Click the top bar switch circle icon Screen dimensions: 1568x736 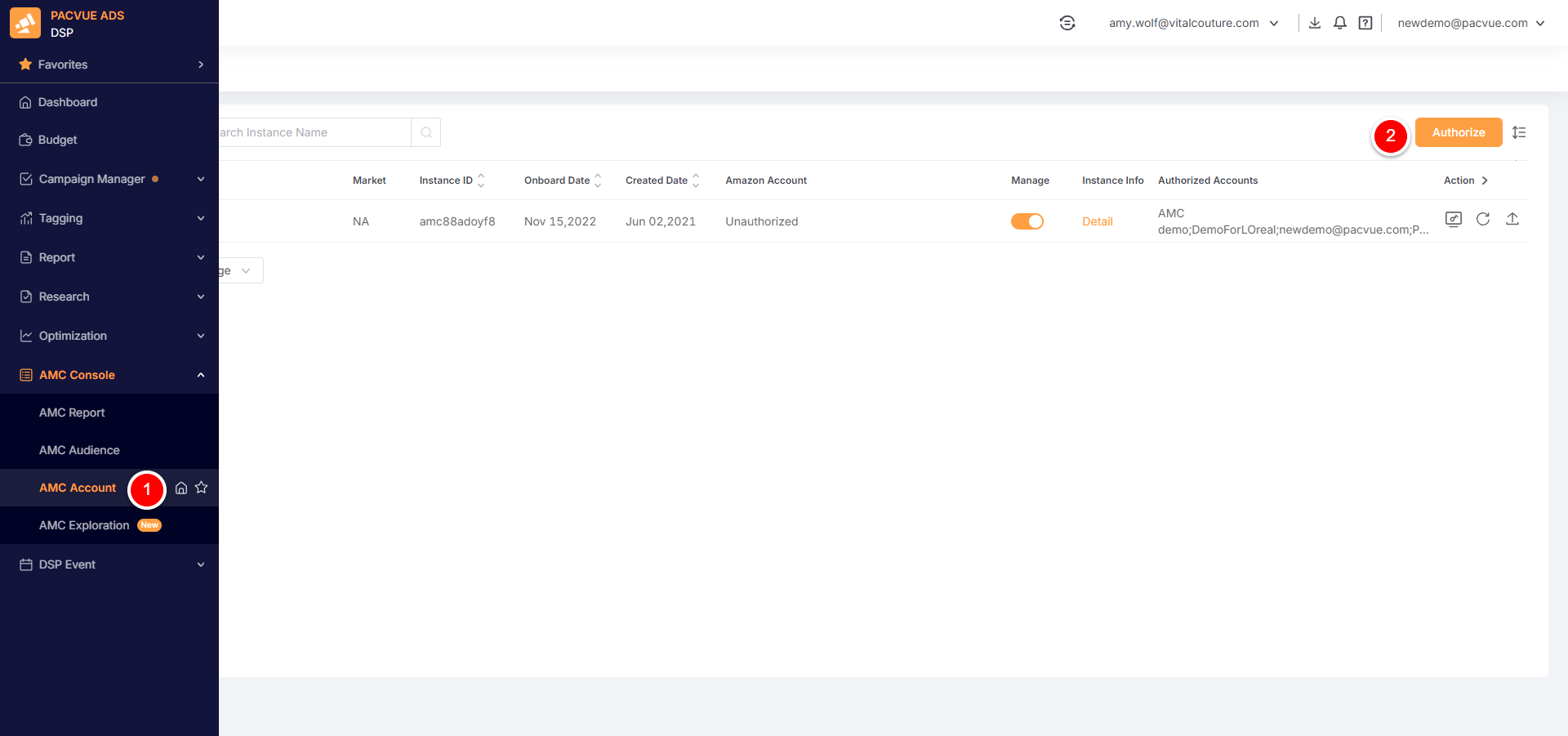pyautogui.click(x=1067, y=23)
